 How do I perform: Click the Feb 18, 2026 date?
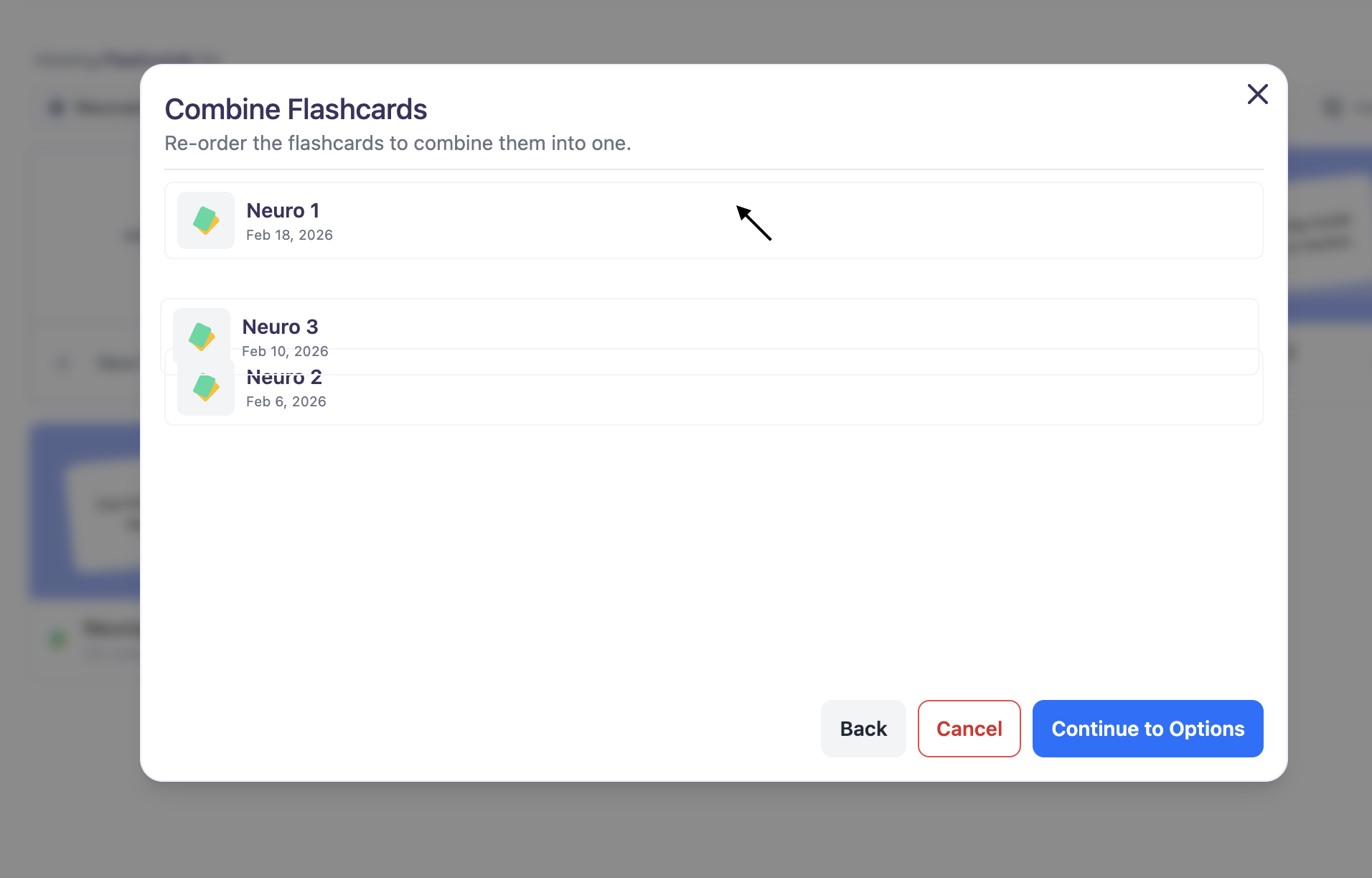[x=289, y=235]
